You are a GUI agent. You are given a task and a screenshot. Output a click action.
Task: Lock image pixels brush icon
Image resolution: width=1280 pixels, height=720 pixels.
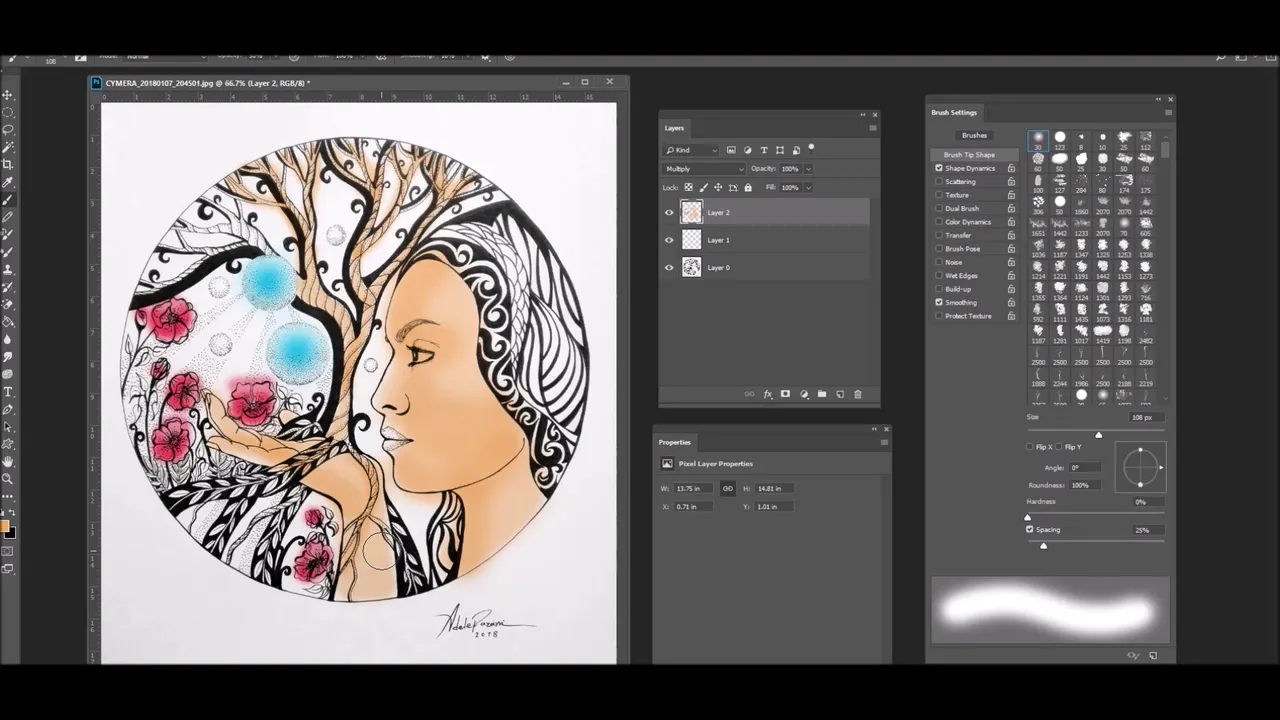[x=703, y=187]
